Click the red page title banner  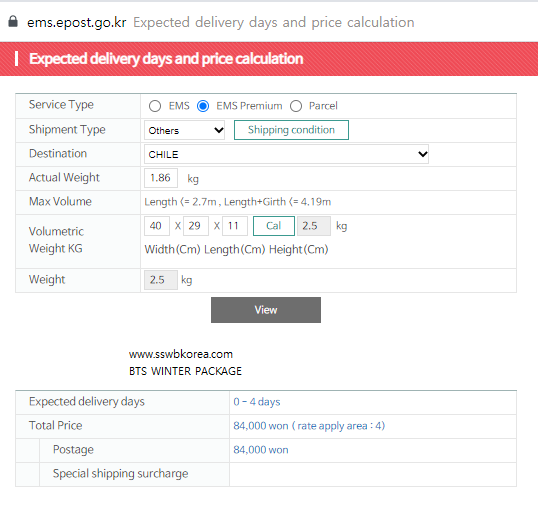click(x=269, y=59)
